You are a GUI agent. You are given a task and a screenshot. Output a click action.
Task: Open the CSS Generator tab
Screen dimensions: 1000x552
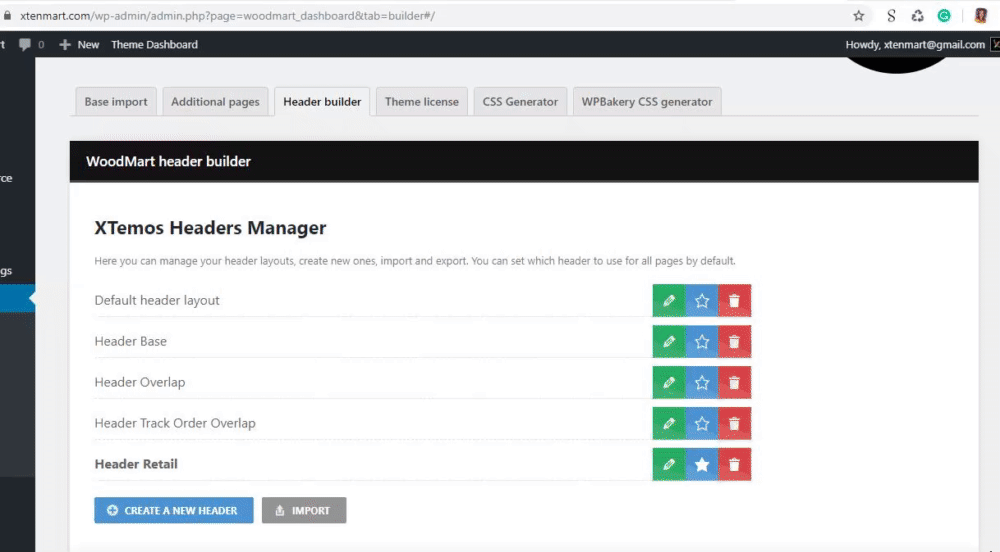tap(520, 102)
